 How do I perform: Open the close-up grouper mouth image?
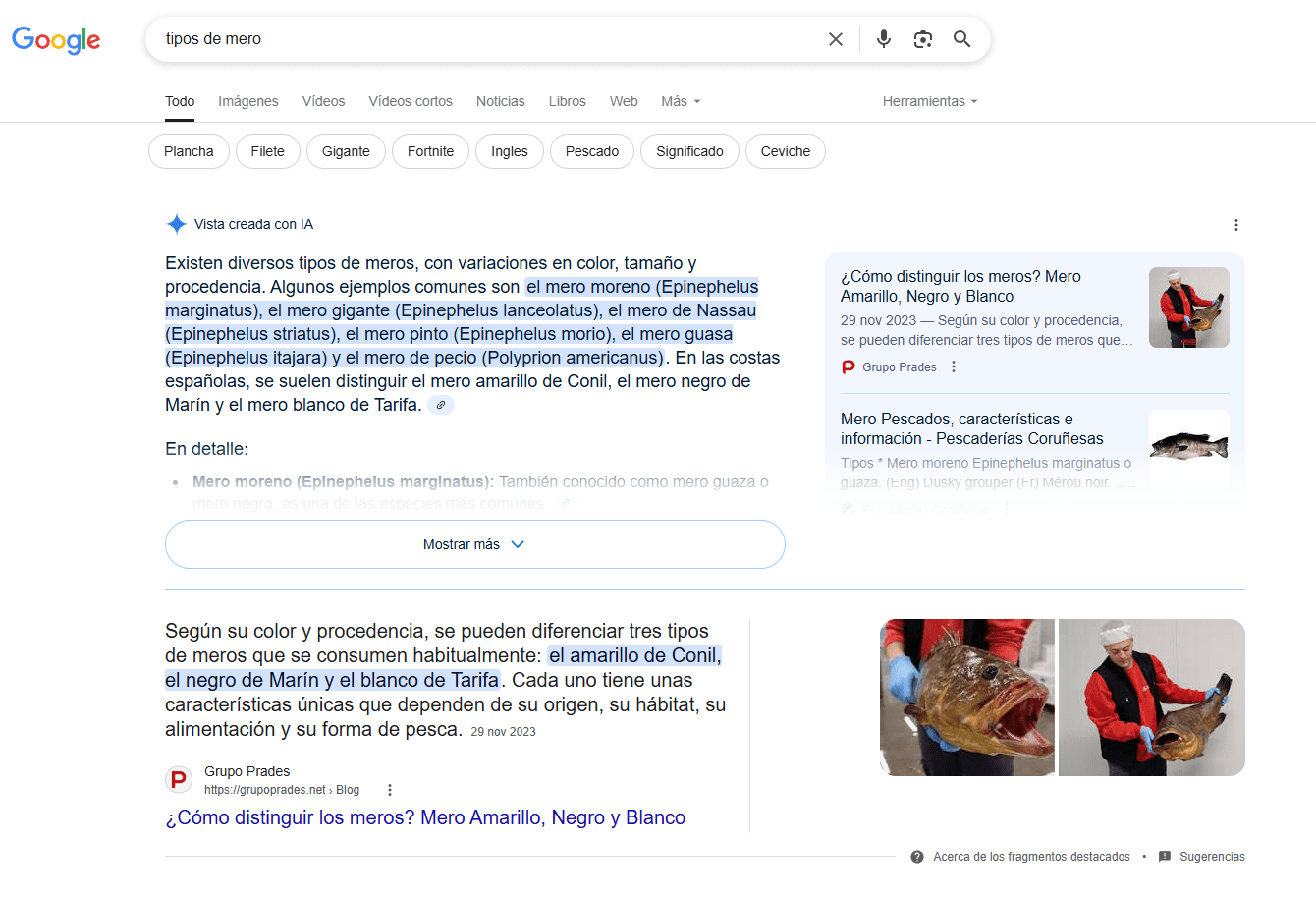[967, 698]
